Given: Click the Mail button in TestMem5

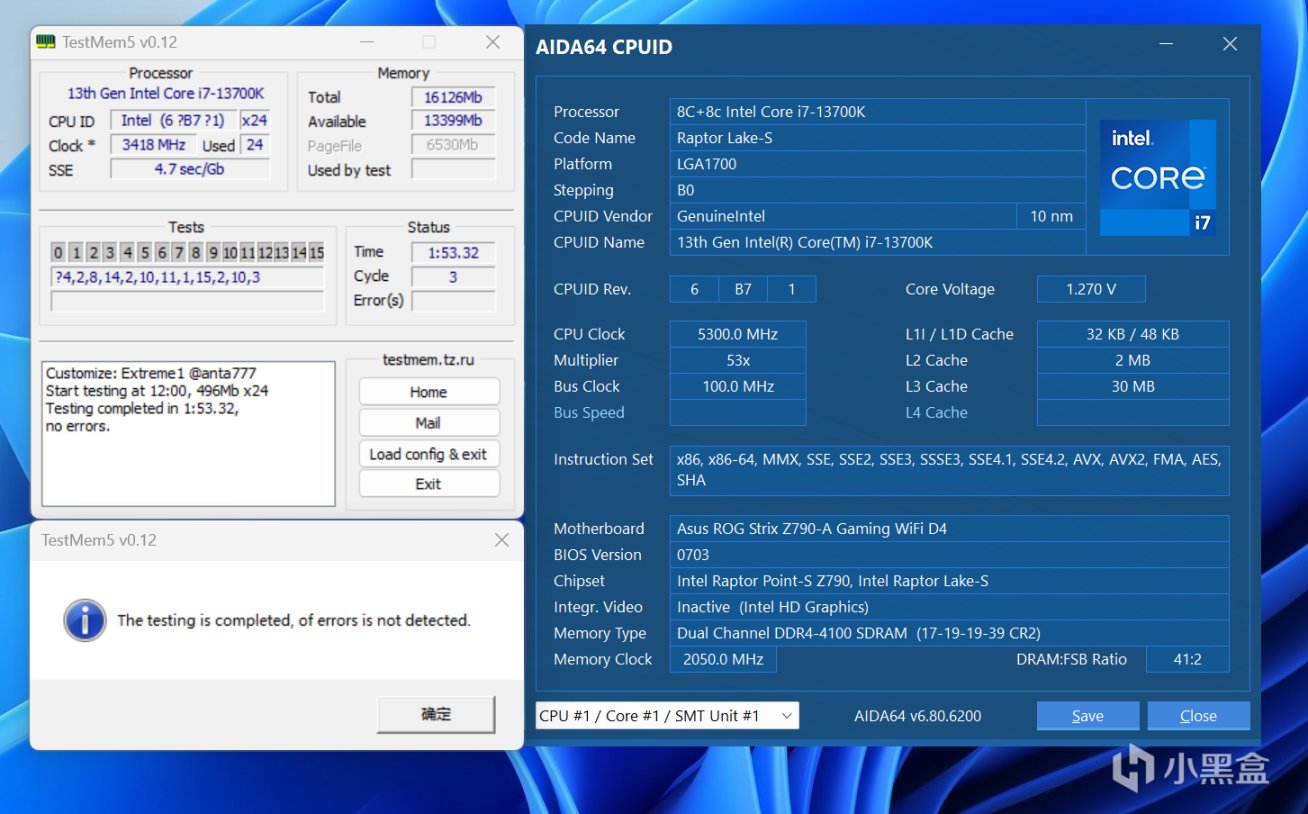Looking at the screenshot, I should tap(428, 423).
